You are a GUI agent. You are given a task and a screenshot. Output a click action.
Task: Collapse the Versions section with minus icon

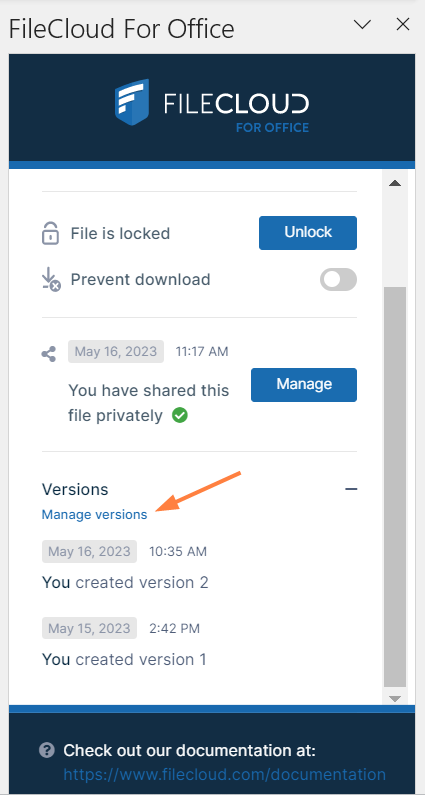click(351, 489)
